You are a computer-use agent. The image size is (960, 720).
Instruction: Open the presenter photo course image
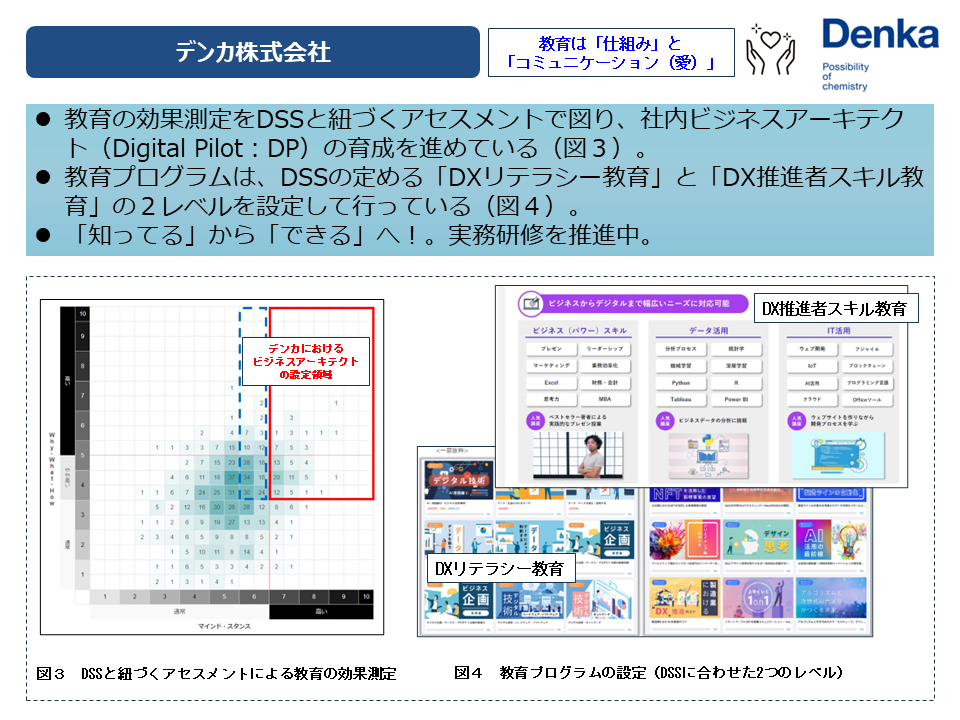pyautogui.click(x=578, y=455)
